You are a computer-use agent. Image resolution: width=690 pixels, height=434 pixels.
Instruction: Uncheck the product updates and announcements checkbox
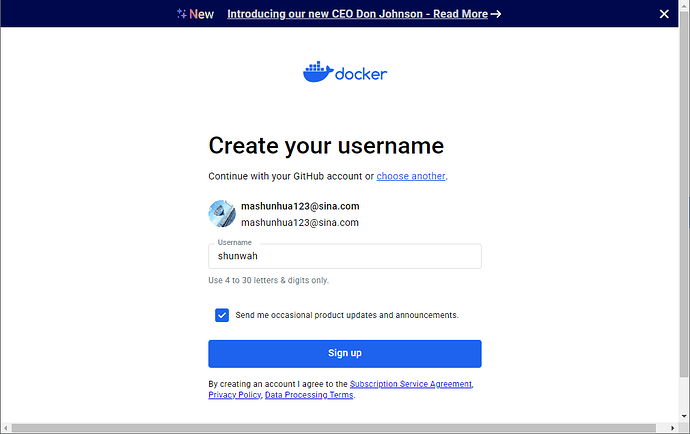[x=222, y=315]
